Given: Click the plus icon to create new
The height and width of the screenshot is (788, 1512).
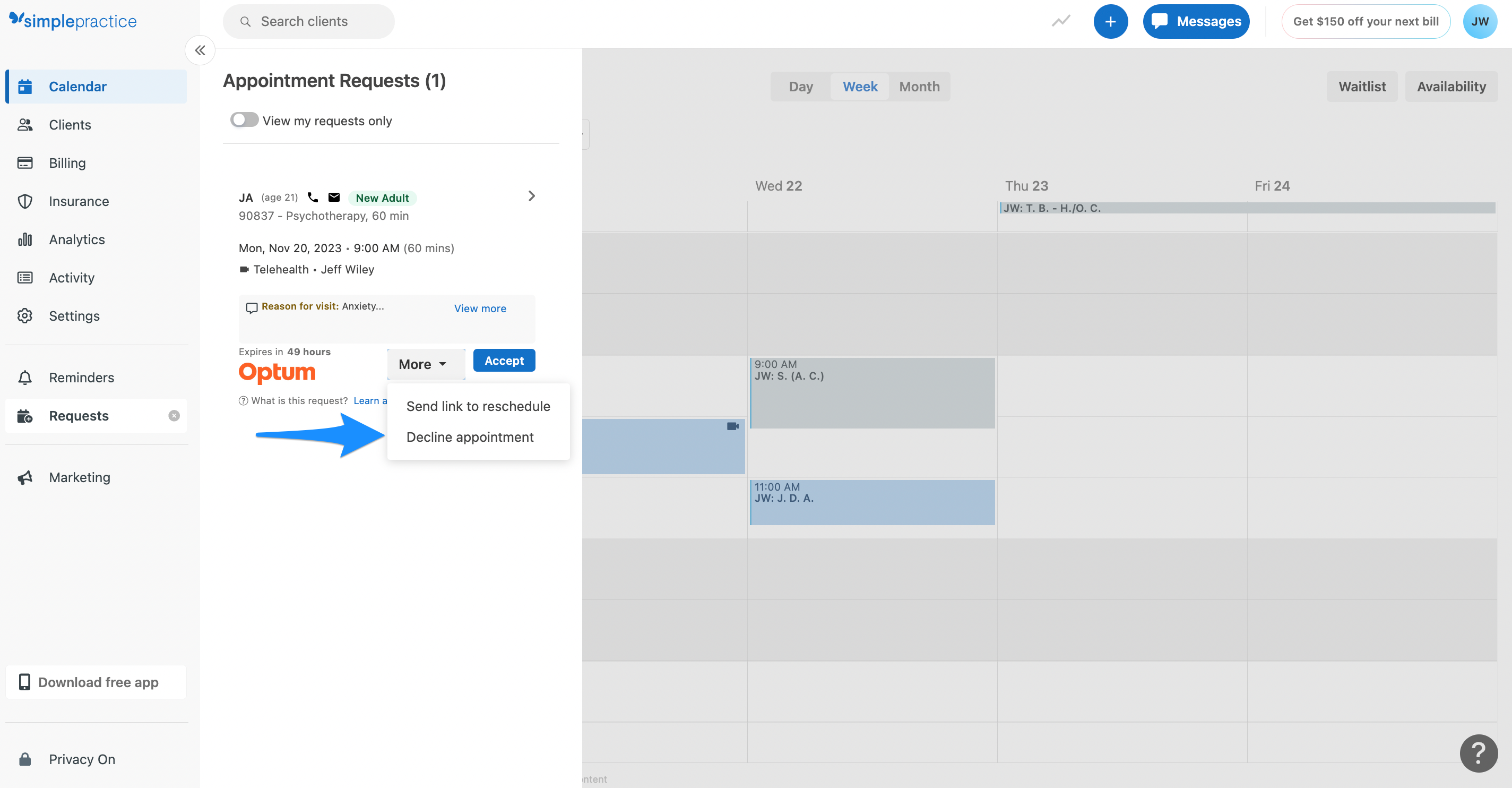Looking at the screenshot, I should (1111, 21).
